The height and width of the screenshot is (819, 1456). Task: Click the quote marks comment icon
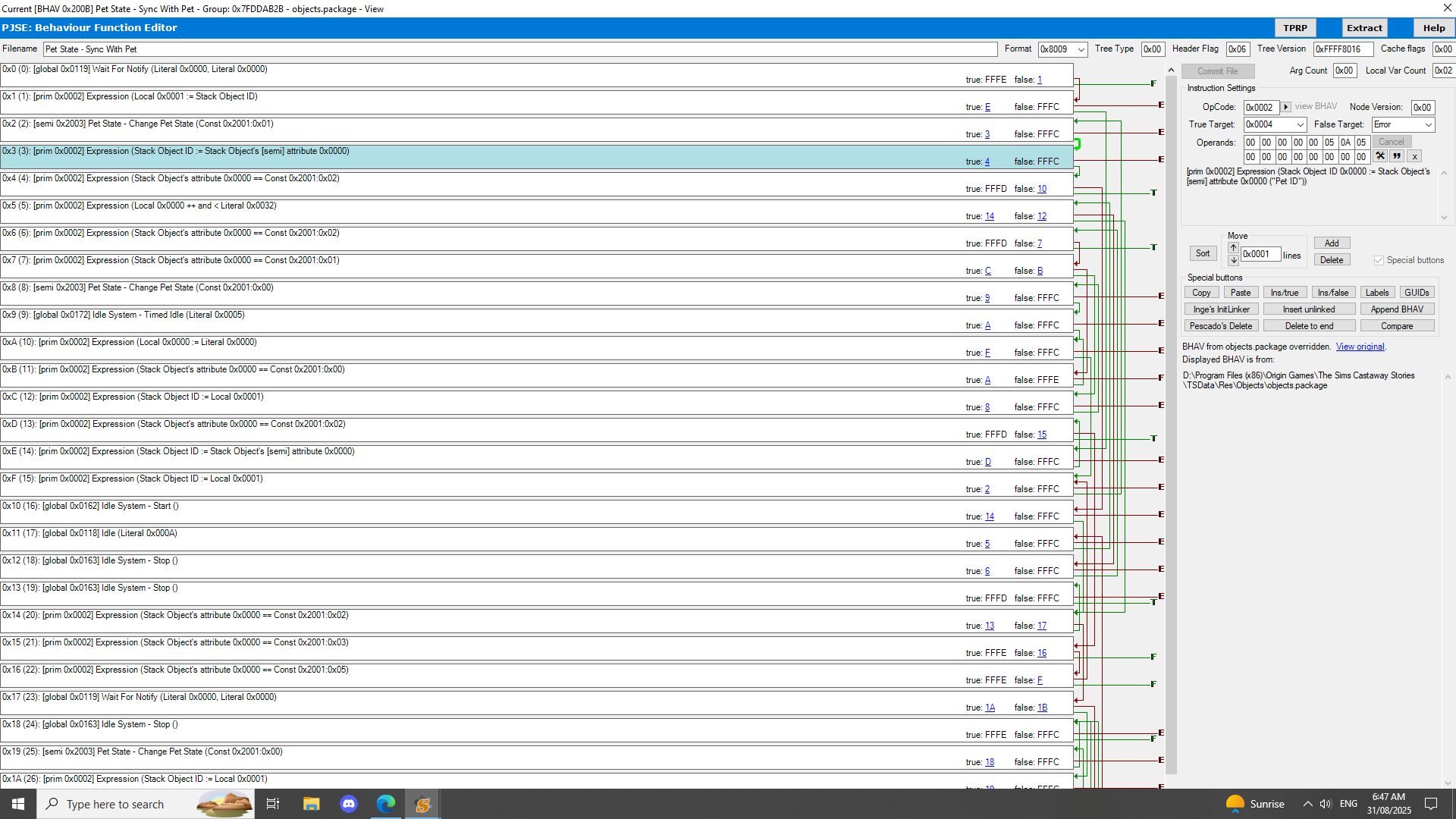point(1397,157)
